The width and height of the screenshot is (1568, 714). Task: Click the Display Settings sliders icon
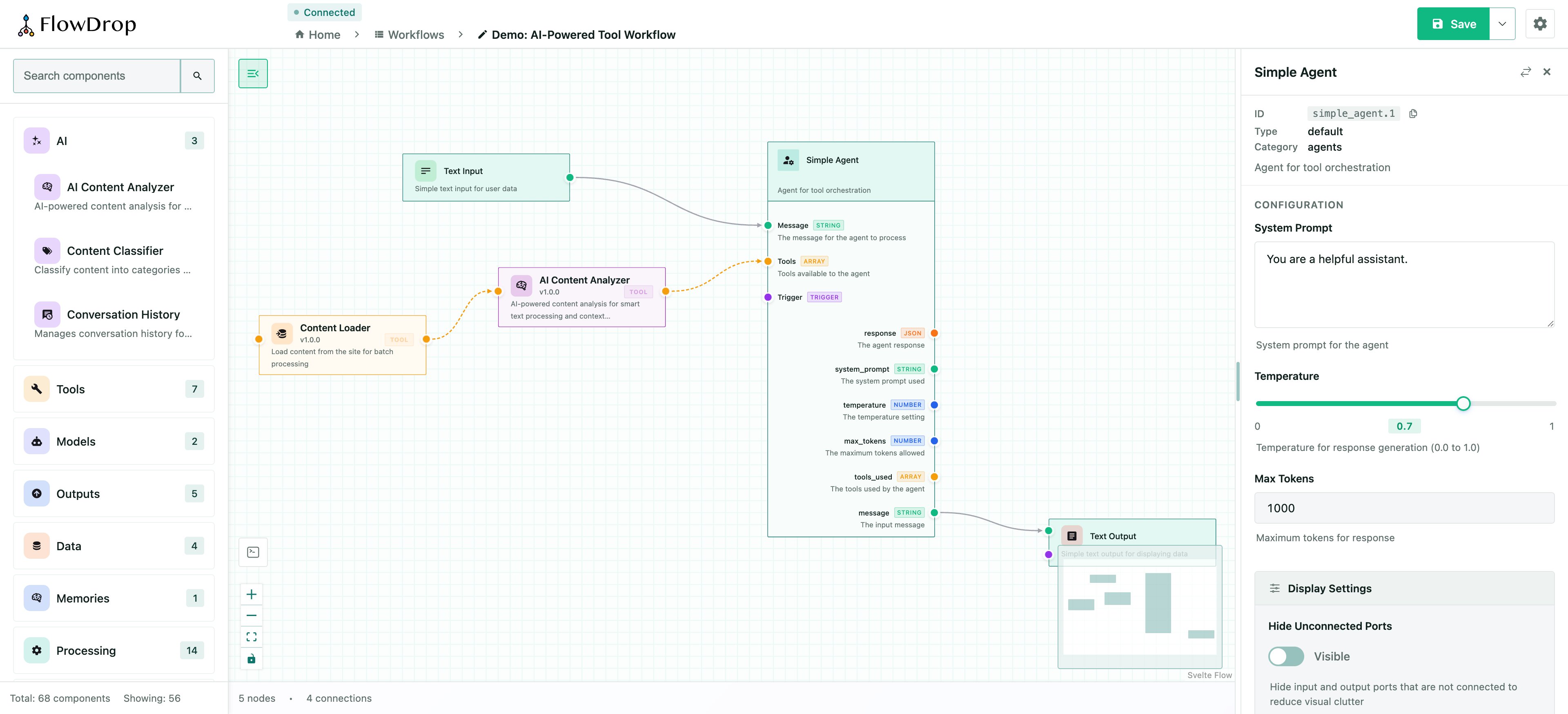[1274, 588]
